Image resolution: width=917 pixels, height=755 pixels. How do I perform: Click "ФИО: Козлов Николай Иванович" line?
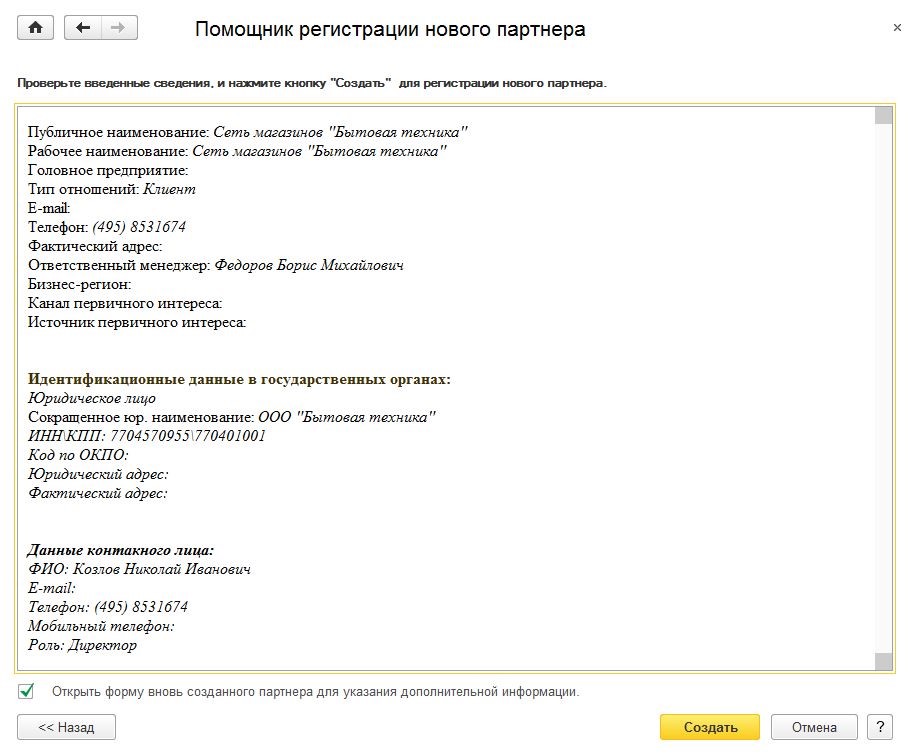(x=139, y=569)
